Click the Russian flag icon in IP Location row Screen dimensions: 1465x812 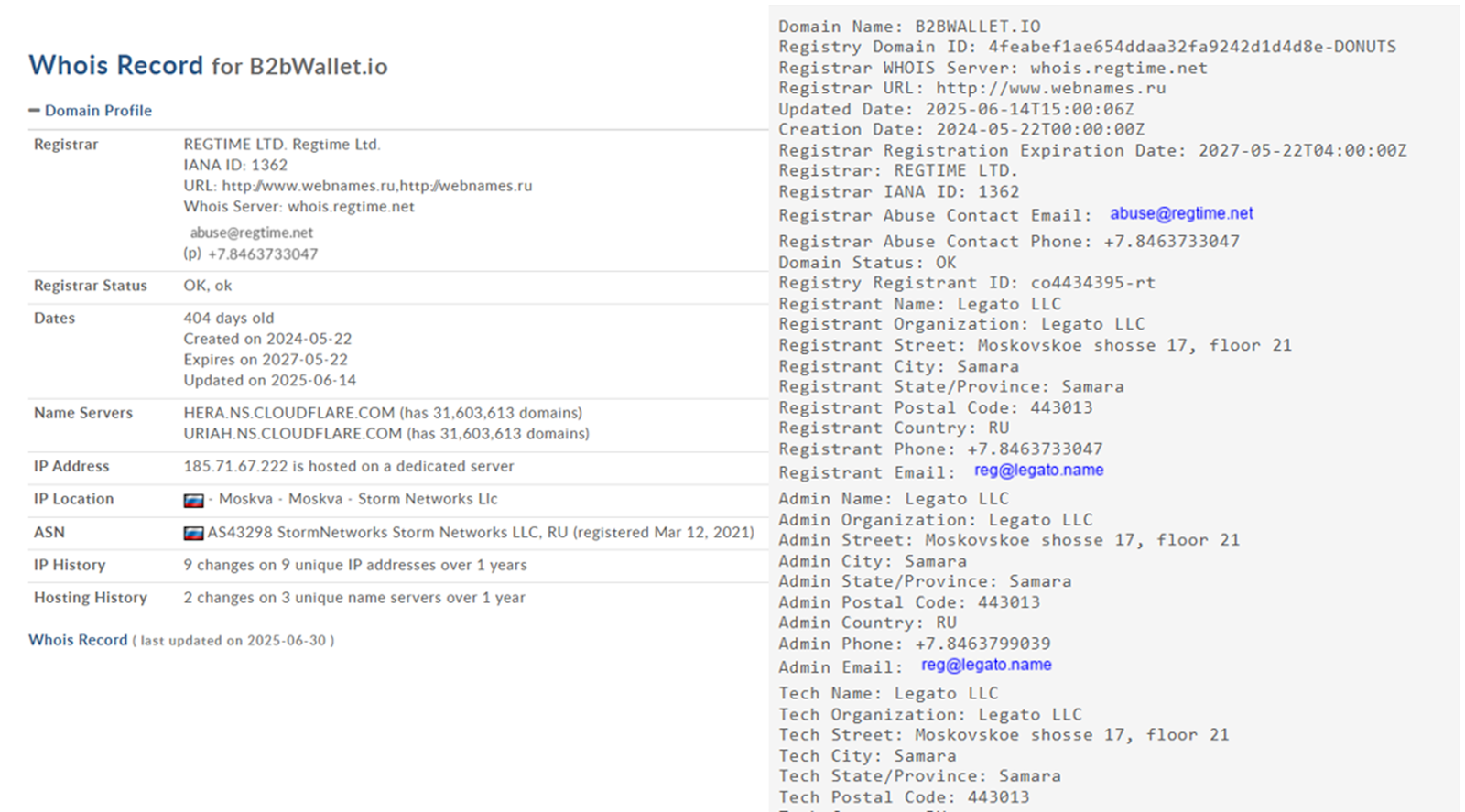pos(193,500)
